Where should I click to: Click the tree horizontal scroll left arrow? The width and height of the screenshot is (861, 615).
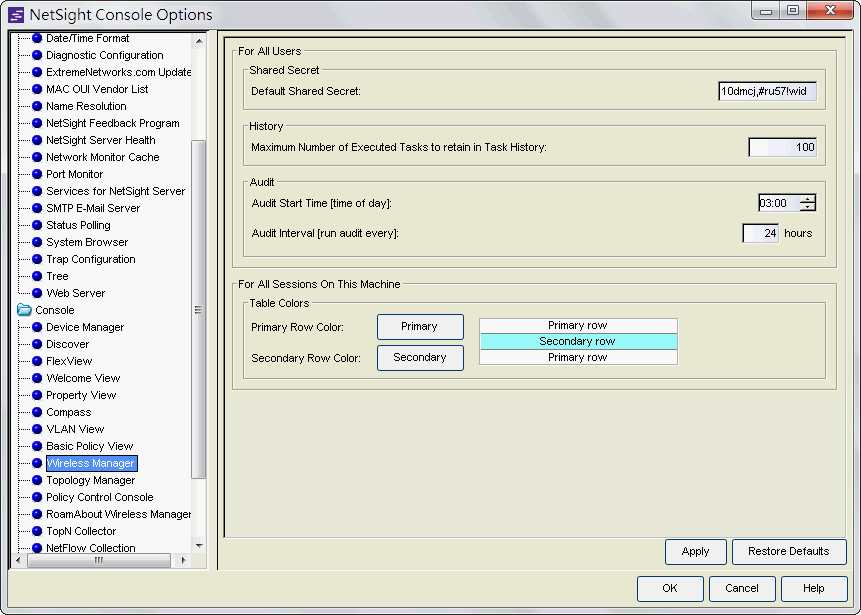(x=18, y=561)
